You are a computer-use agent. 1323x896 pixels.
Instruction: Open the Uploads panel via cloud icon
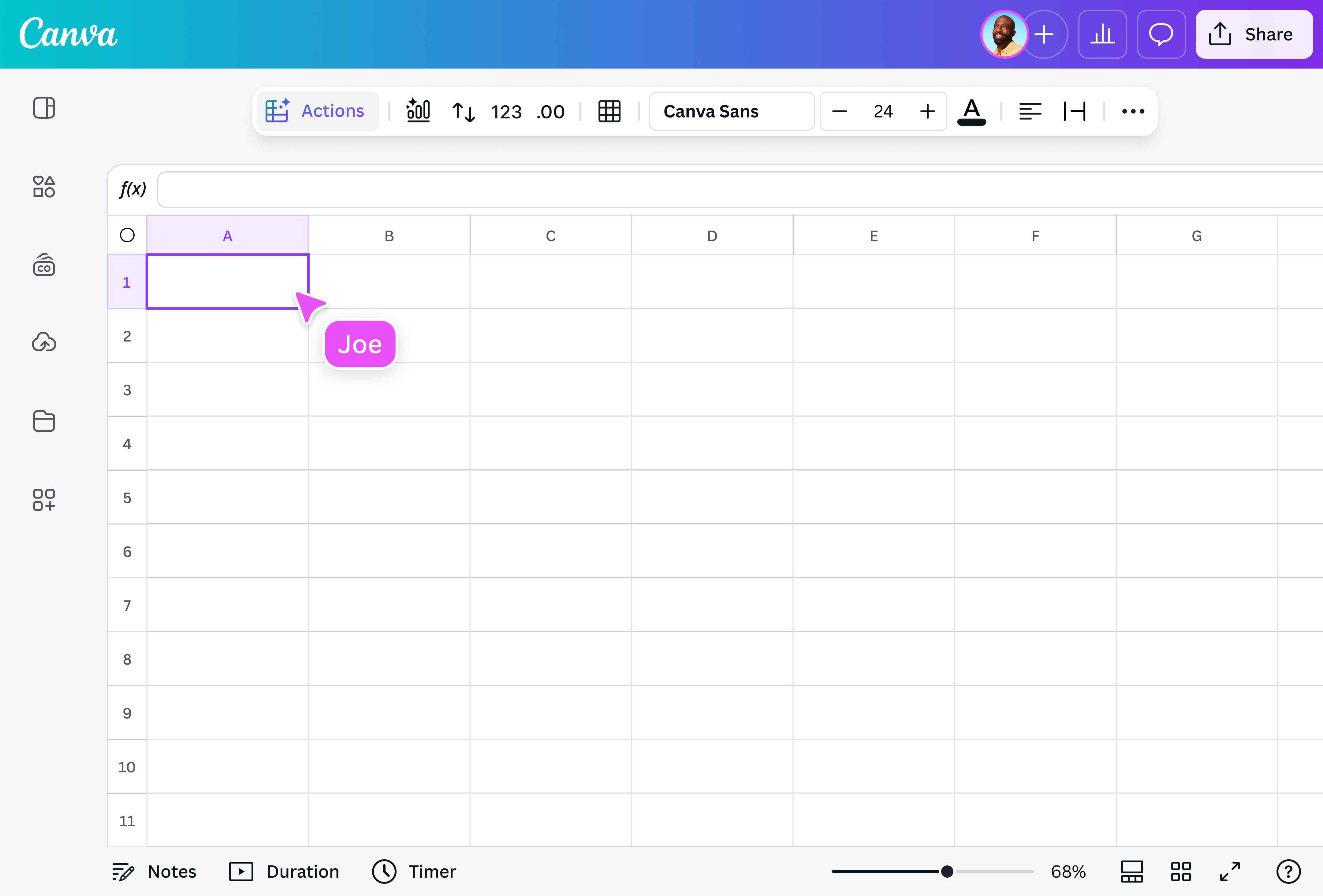pyautogui.click(x=44, y=342)
